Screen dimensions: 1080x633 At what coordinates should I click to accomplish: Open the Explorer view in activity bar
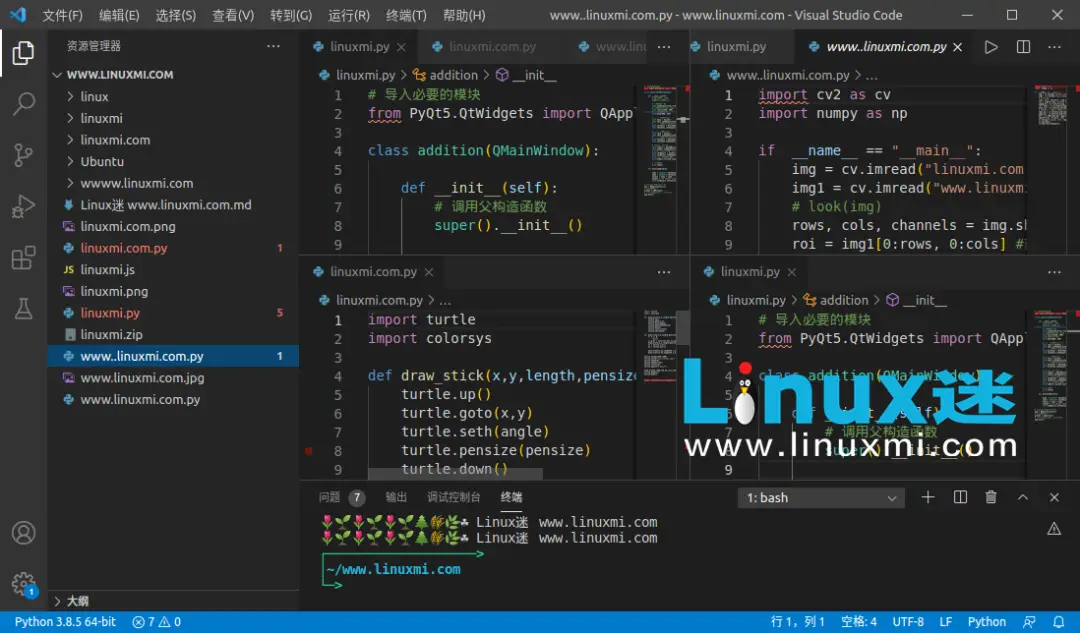[x=23, y=53]
